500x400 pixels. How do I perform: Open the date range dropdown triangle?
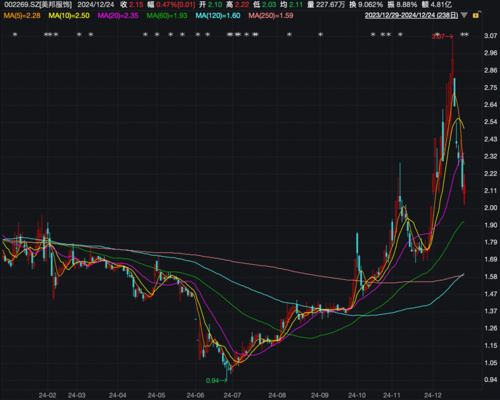464,15
